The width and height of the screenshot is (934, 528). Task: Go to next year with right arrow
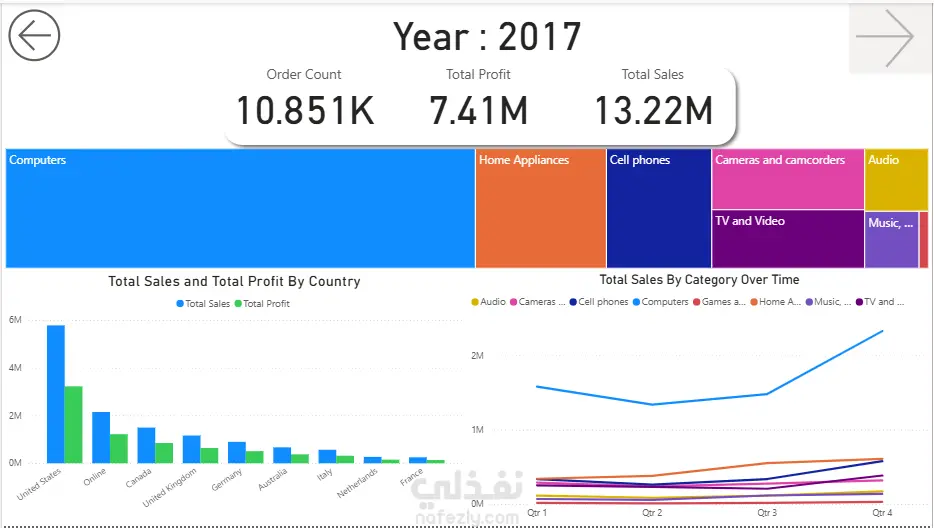point(885,38)
